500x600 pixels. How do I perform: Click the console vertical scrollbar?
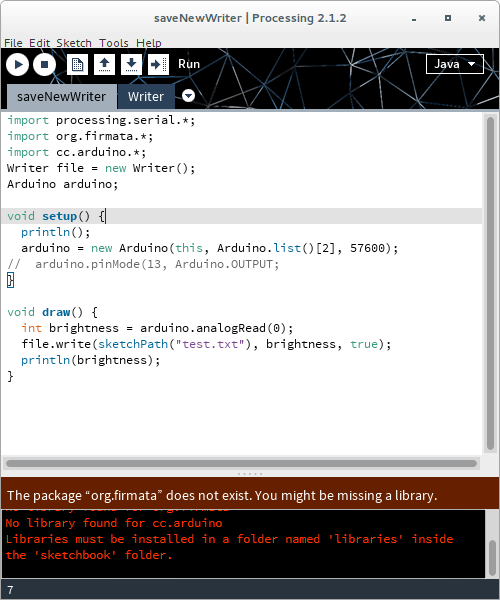(493, 558)
